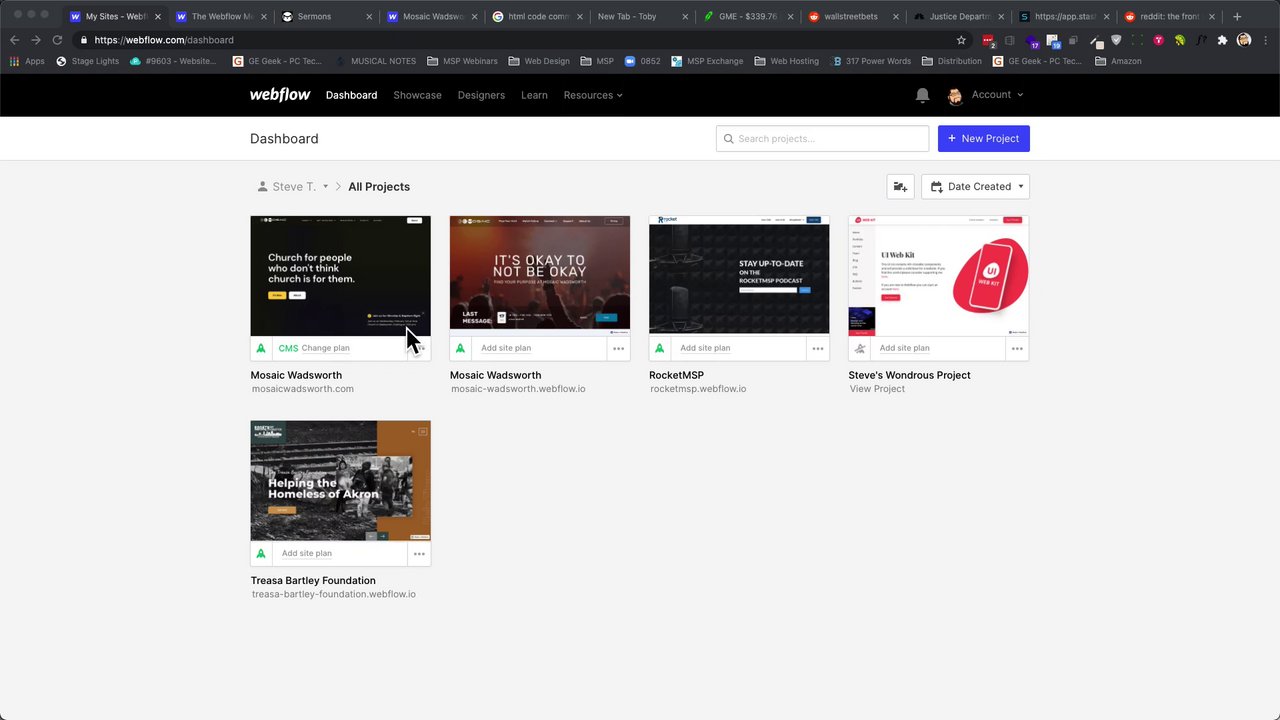
Task: Click the browser address bar URL
Action: click(164, 40)
